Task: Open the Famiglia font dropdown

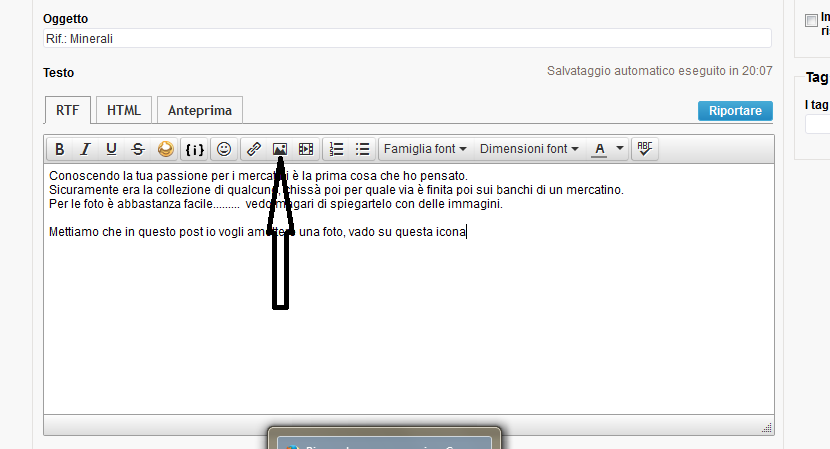Action: [426, 149]
